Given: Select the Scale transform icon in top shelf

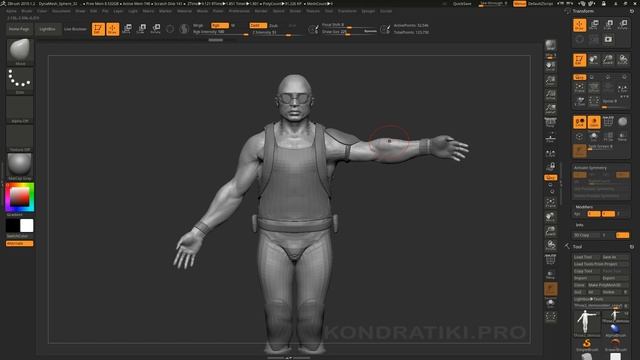Looking at the screenshot, I should coord(141,29).
